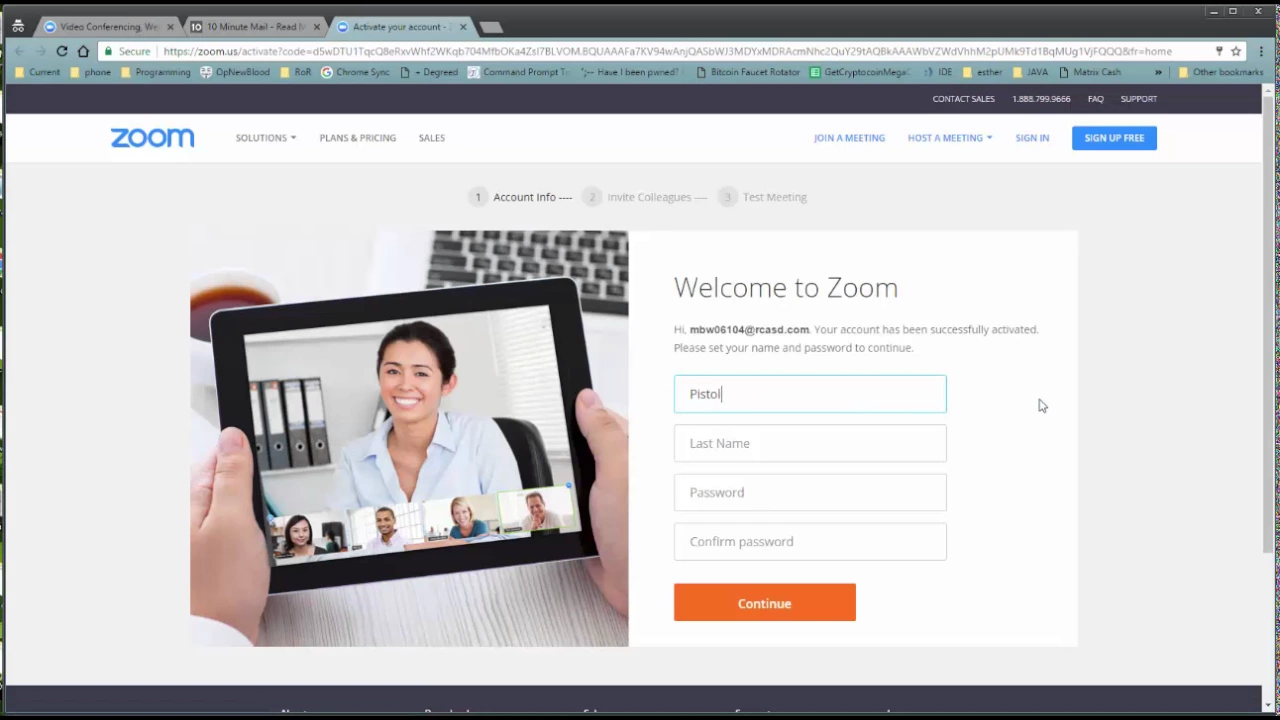Image resolution: width=1280 pixels, height=720 pixels.
Task: Open the esther bookmarks folder
Action: pyautogui.click(x=982, y=72)
